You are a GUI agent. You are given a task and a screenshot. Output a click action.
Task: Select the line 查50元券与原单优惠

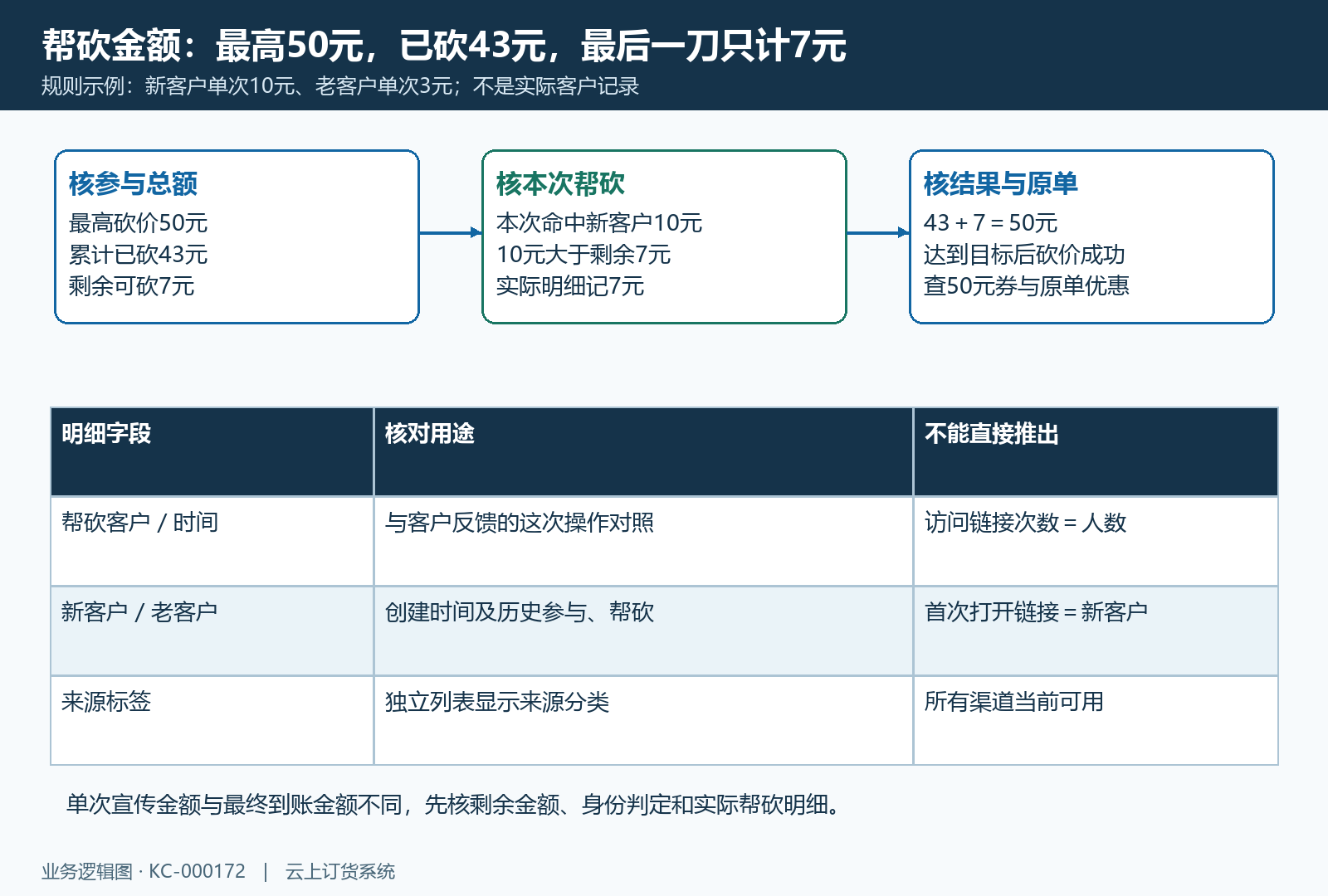coord(1027,285)
